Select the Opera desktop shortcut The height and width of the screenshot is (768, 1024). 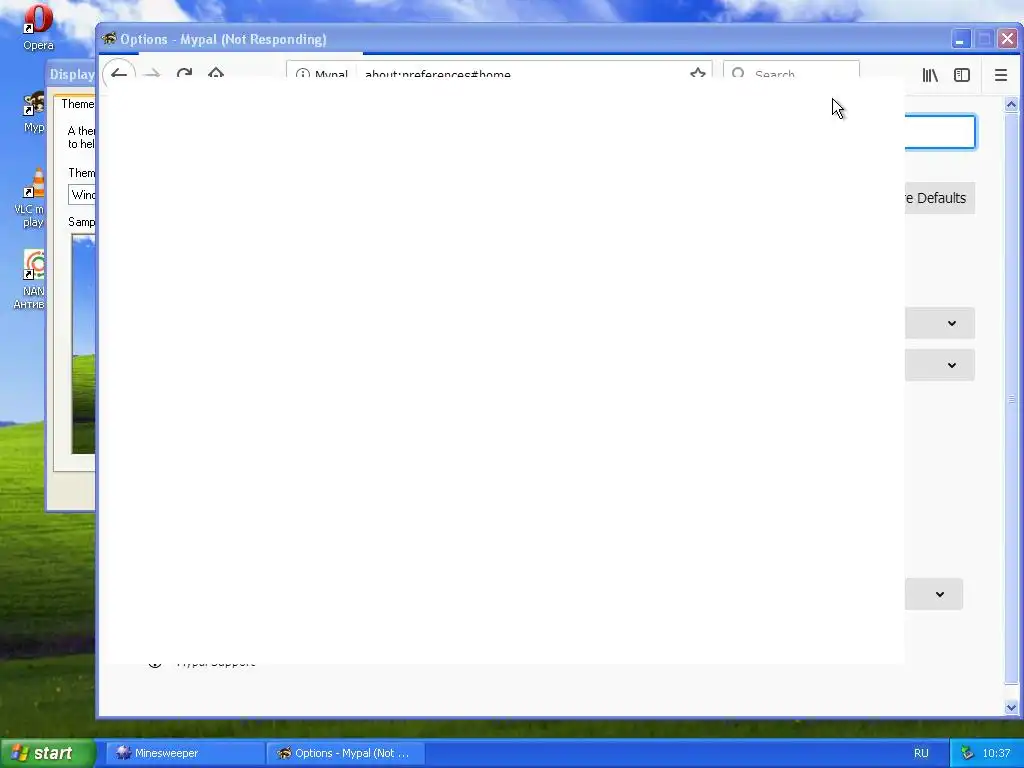click(x=38, y=27)
